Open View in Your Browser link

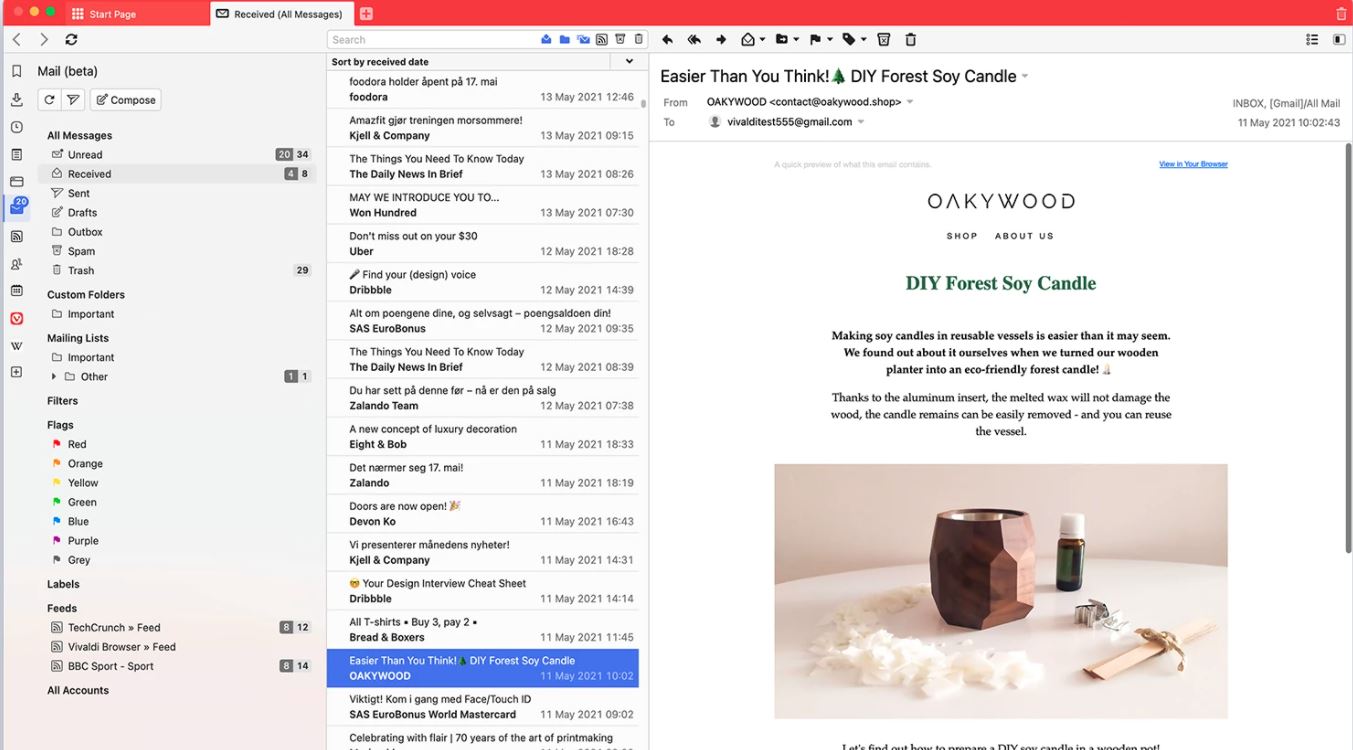(1193, 164)
